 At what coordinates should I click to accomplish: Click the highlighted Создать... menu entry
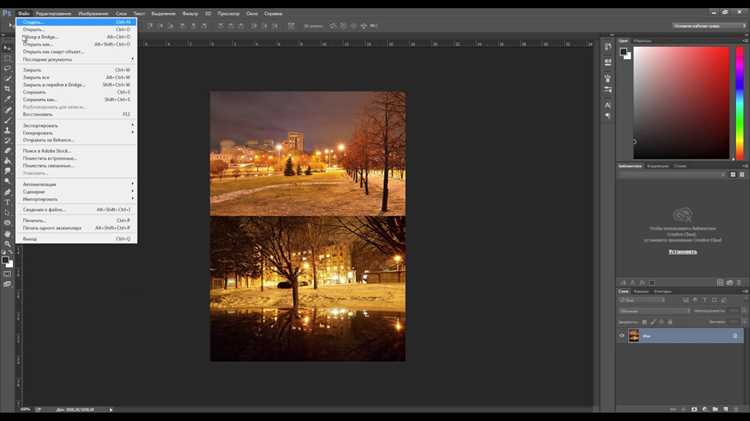tap(77, 22)
